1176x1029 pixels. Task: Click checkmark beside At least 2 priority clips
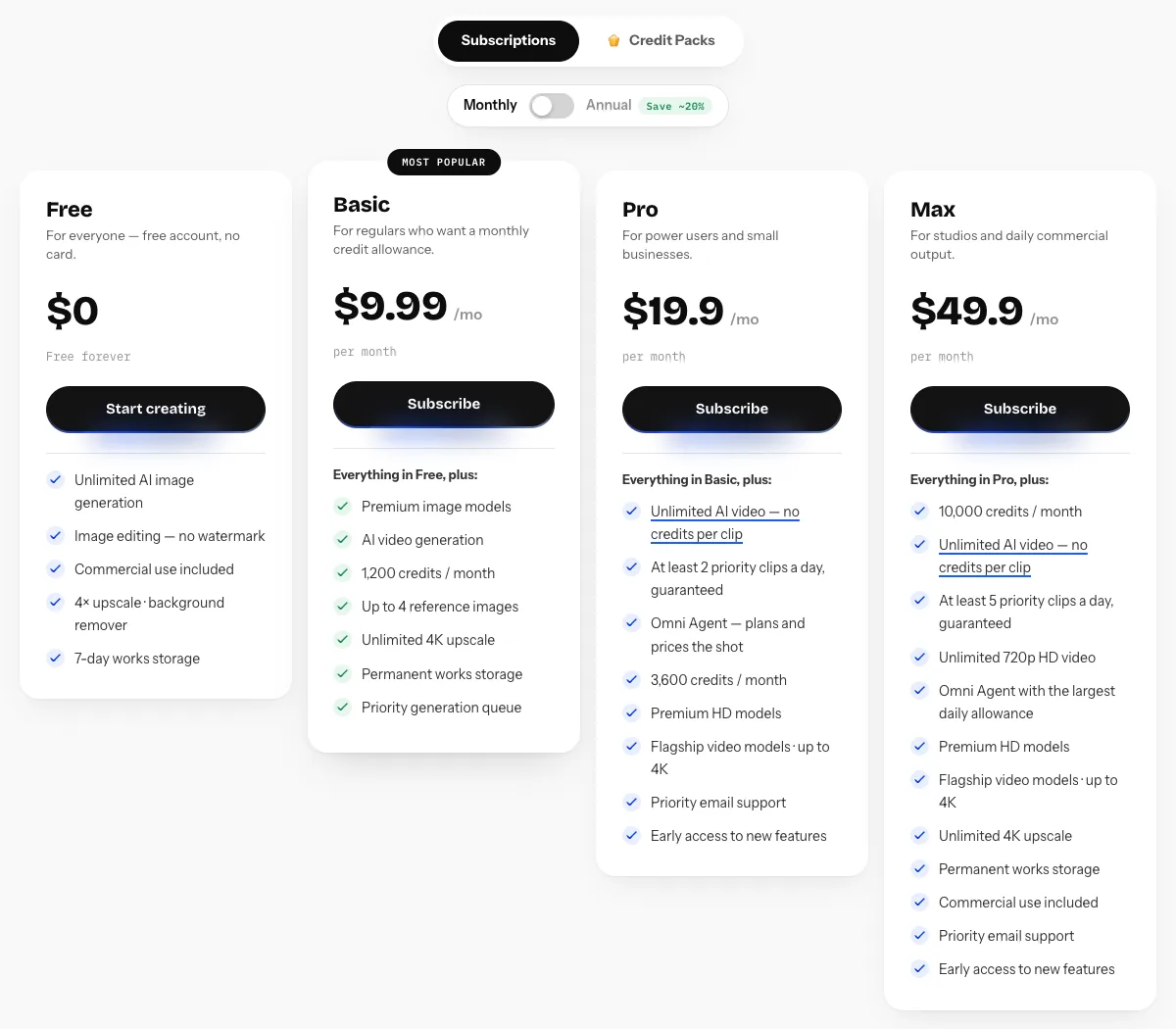click(x=632, y=566)
